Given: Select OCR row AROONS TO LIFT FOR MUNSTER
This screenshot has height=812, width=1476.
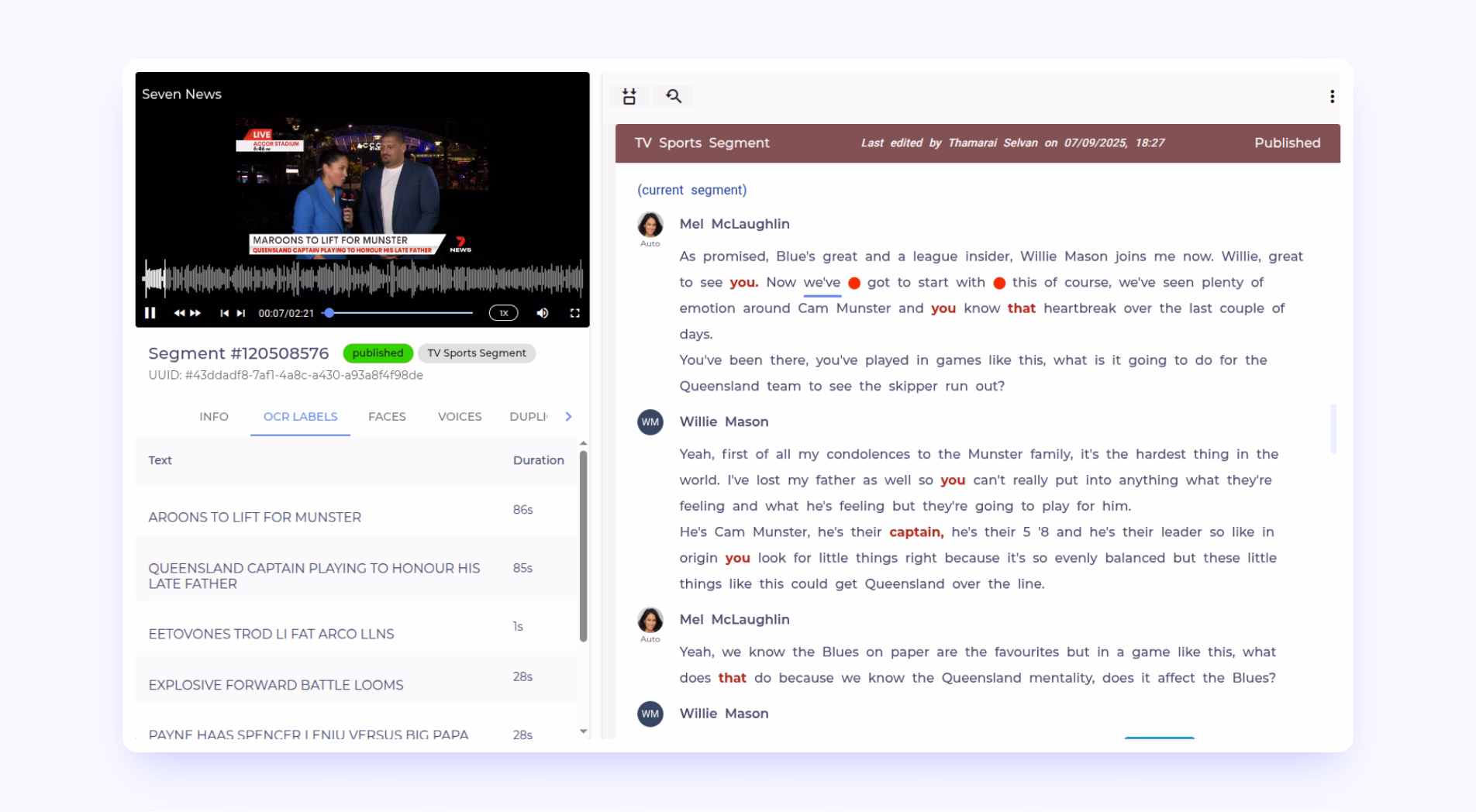Looking at the screenshot, I should tap(357, 511).
